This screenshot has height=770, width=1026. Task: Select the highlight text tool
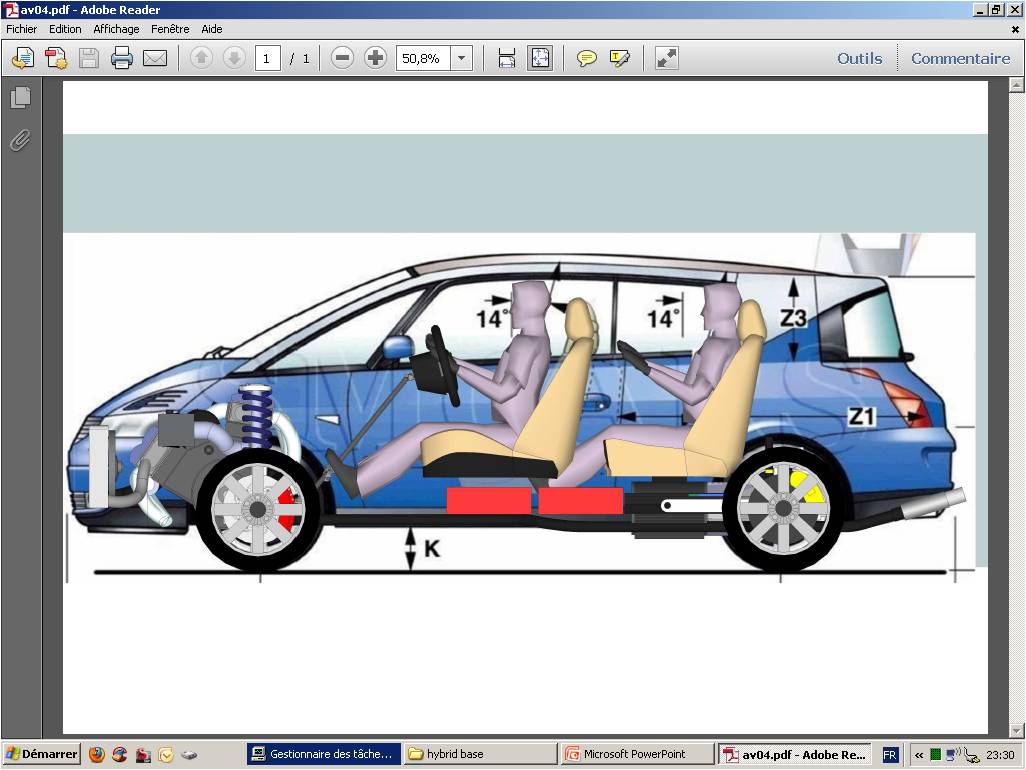tap(620, 58)
